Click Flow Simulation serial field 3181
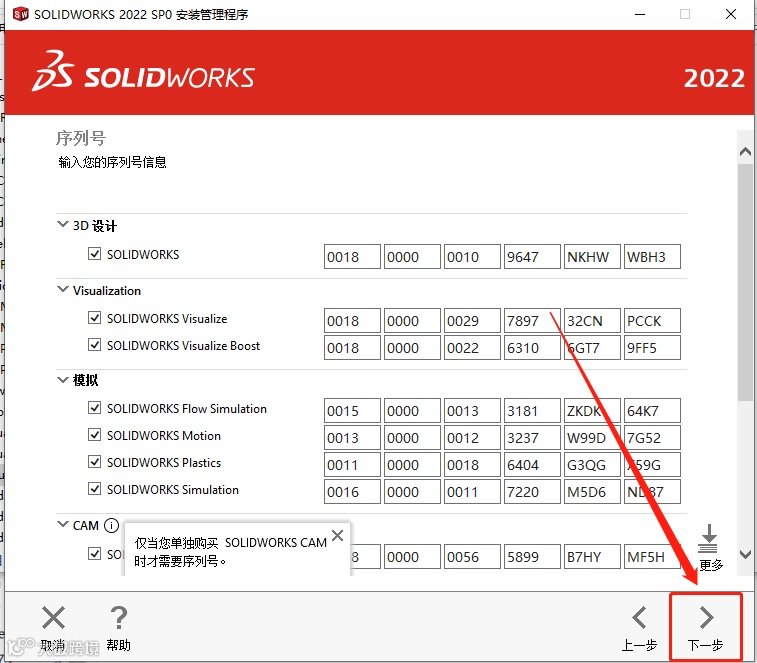Image resolution: width=757 pixels, height=663 pixels. coord(532,410)
